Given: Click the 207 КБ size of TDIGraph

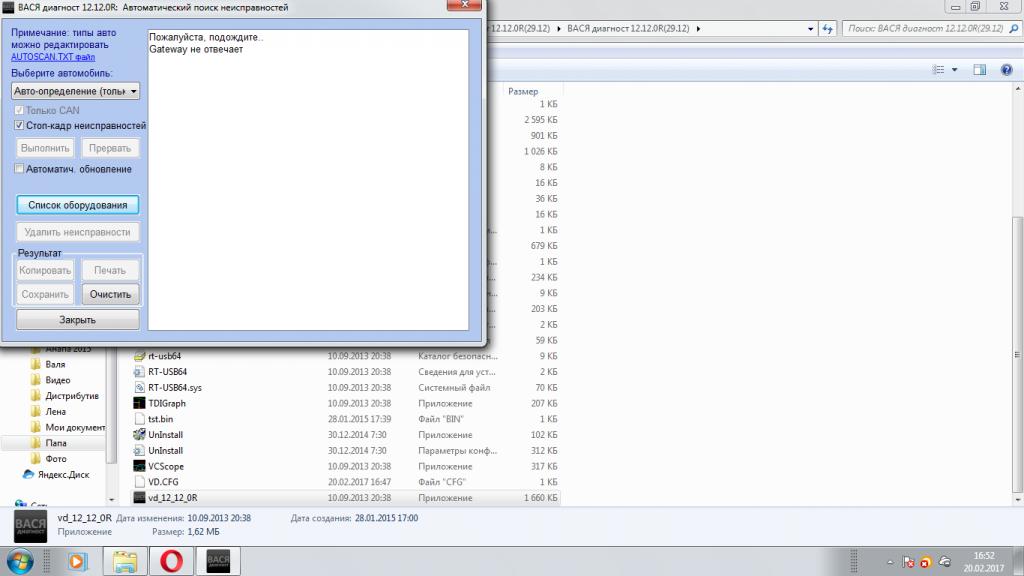Looking at the screenshot, I should [x=545, y=404].
